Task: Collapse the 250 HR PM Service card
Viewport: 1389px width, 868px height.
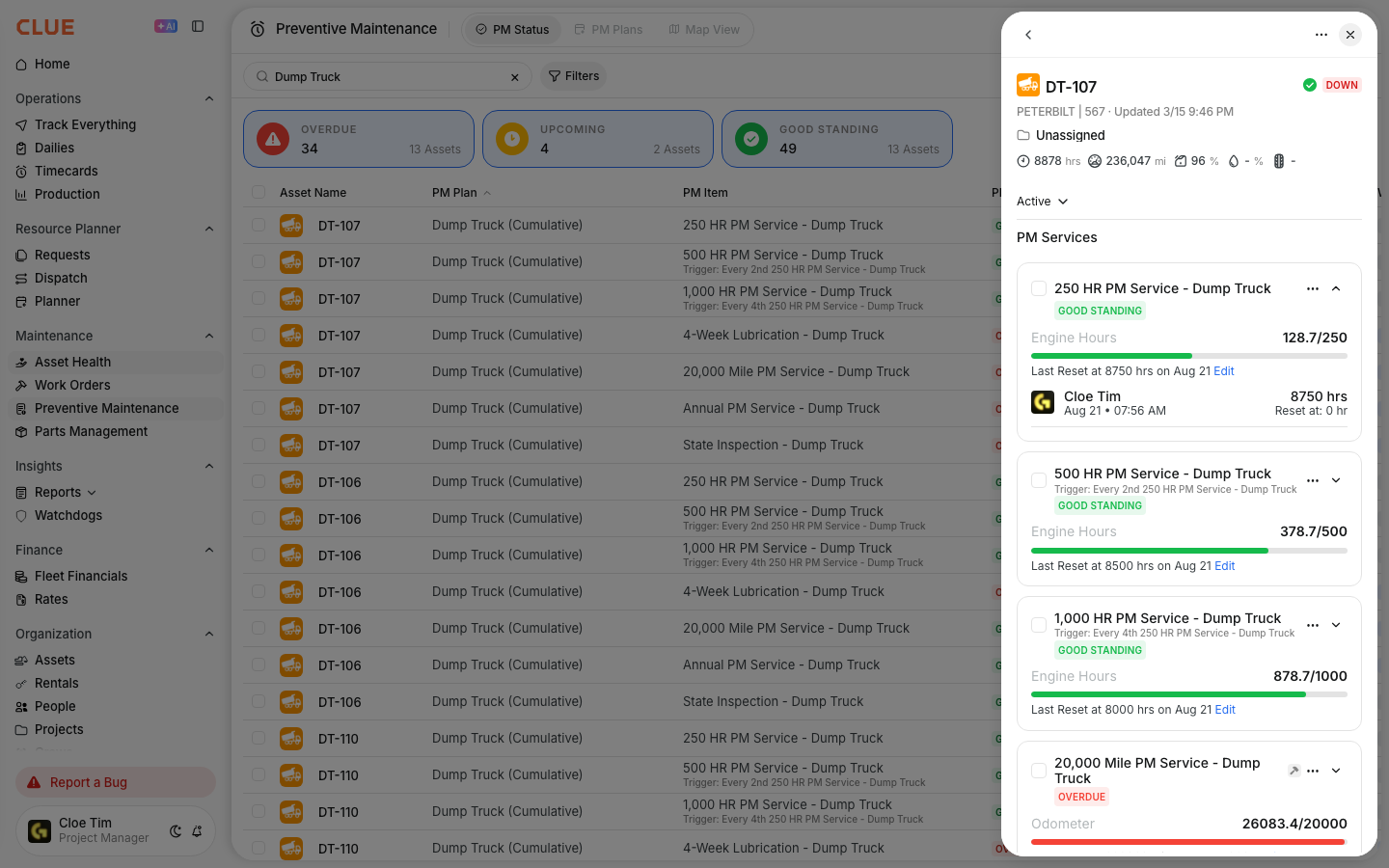Action: tap(1336, 288)
